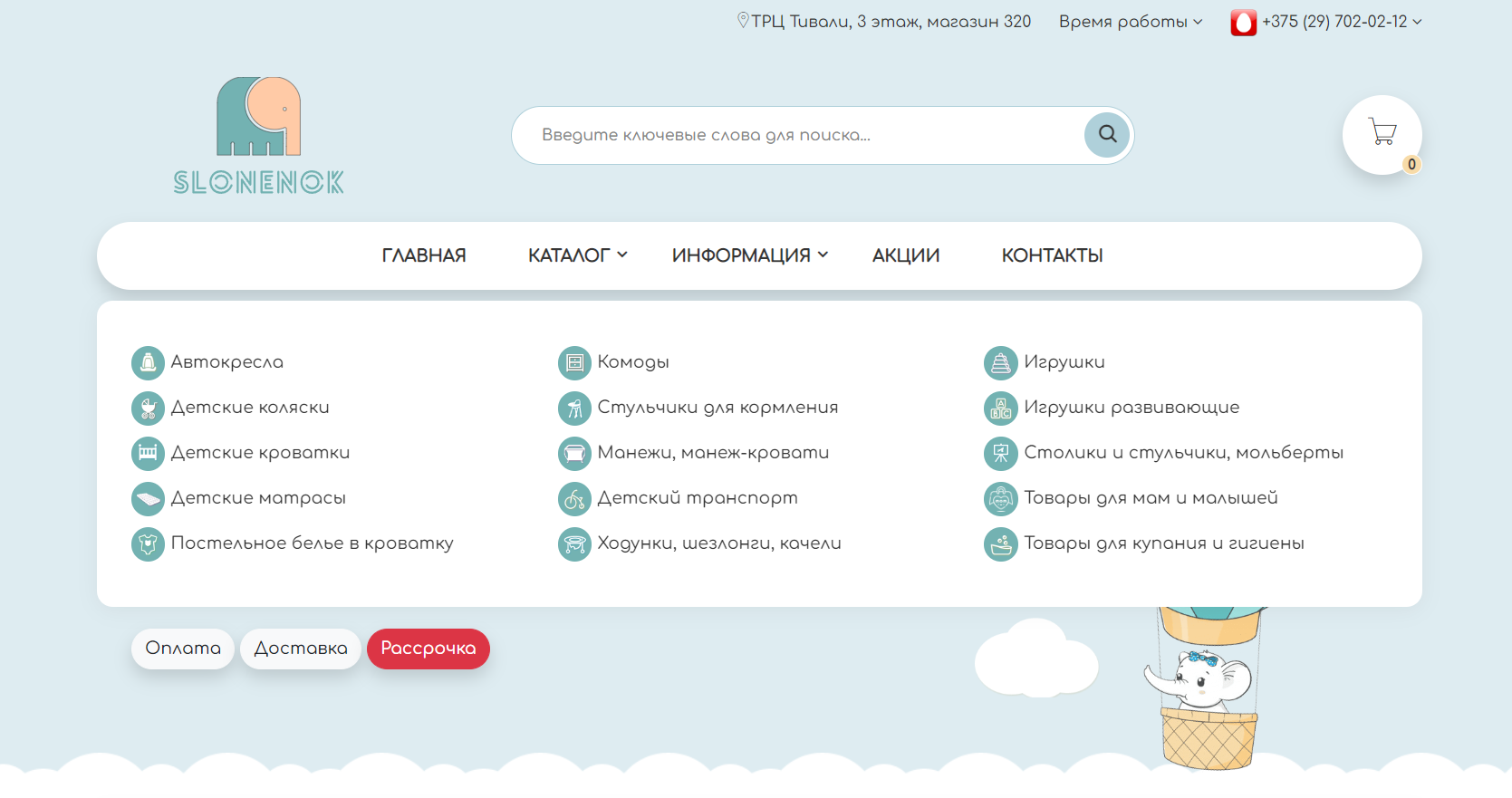Open the КОНТАКТЫ menu item

coord(1052,255)
